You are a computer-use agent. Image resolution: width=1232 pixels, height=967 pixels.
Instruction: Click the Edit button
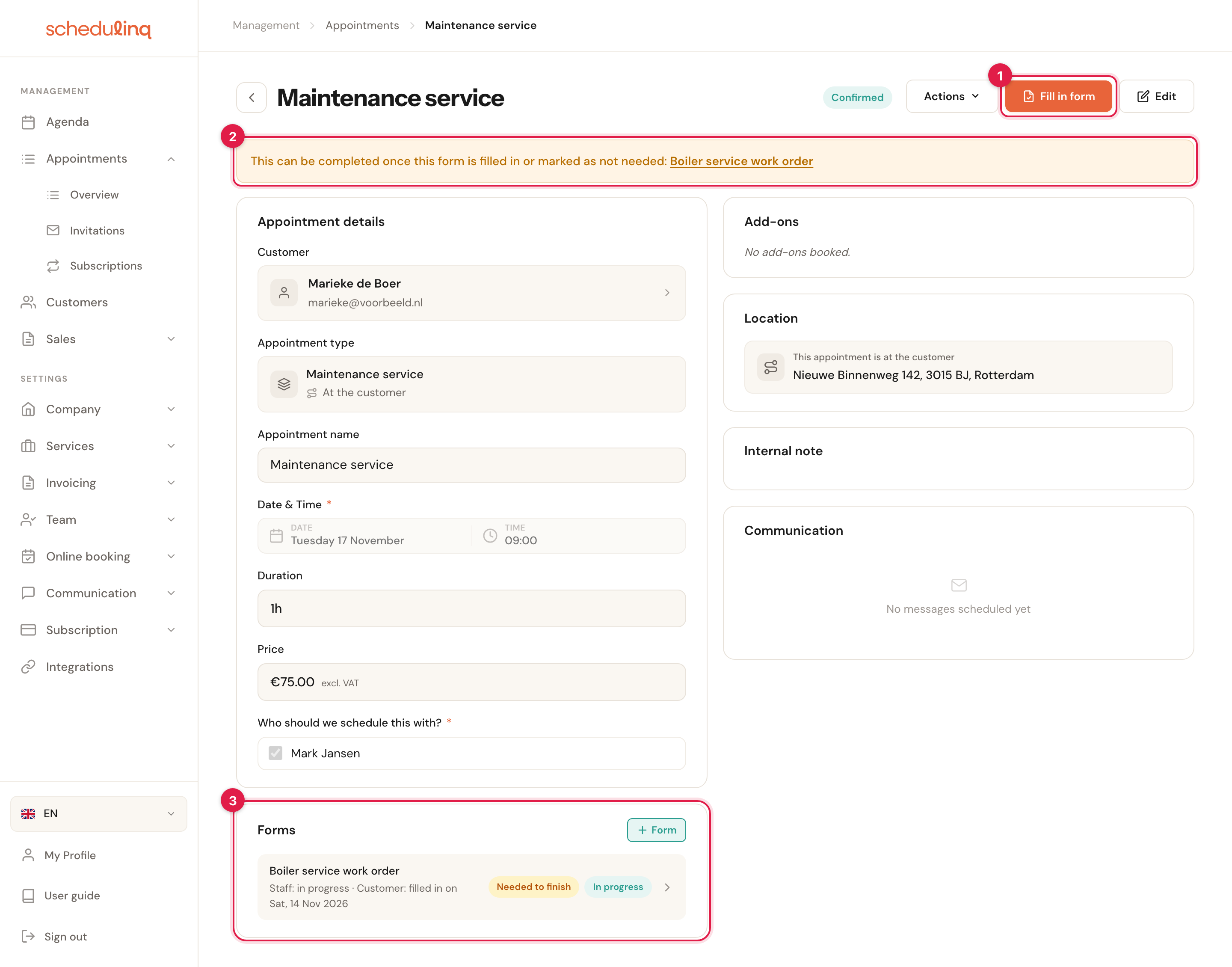[1157, 96]
